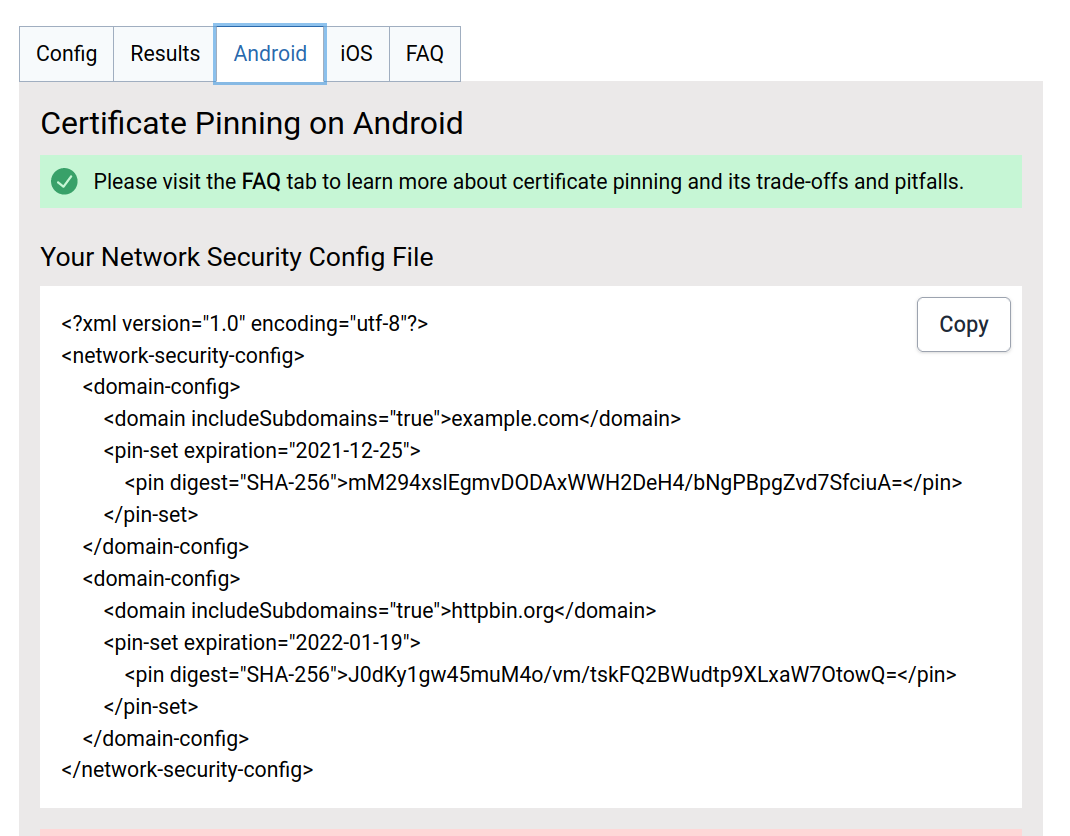1070x836 pixels.
Task: Copy the network security config file
Action: pos(963,325)
